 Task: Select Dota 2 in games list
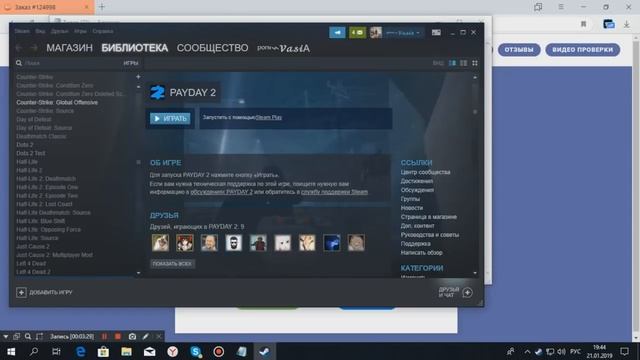pyautogui.click(x=25, y=144)
